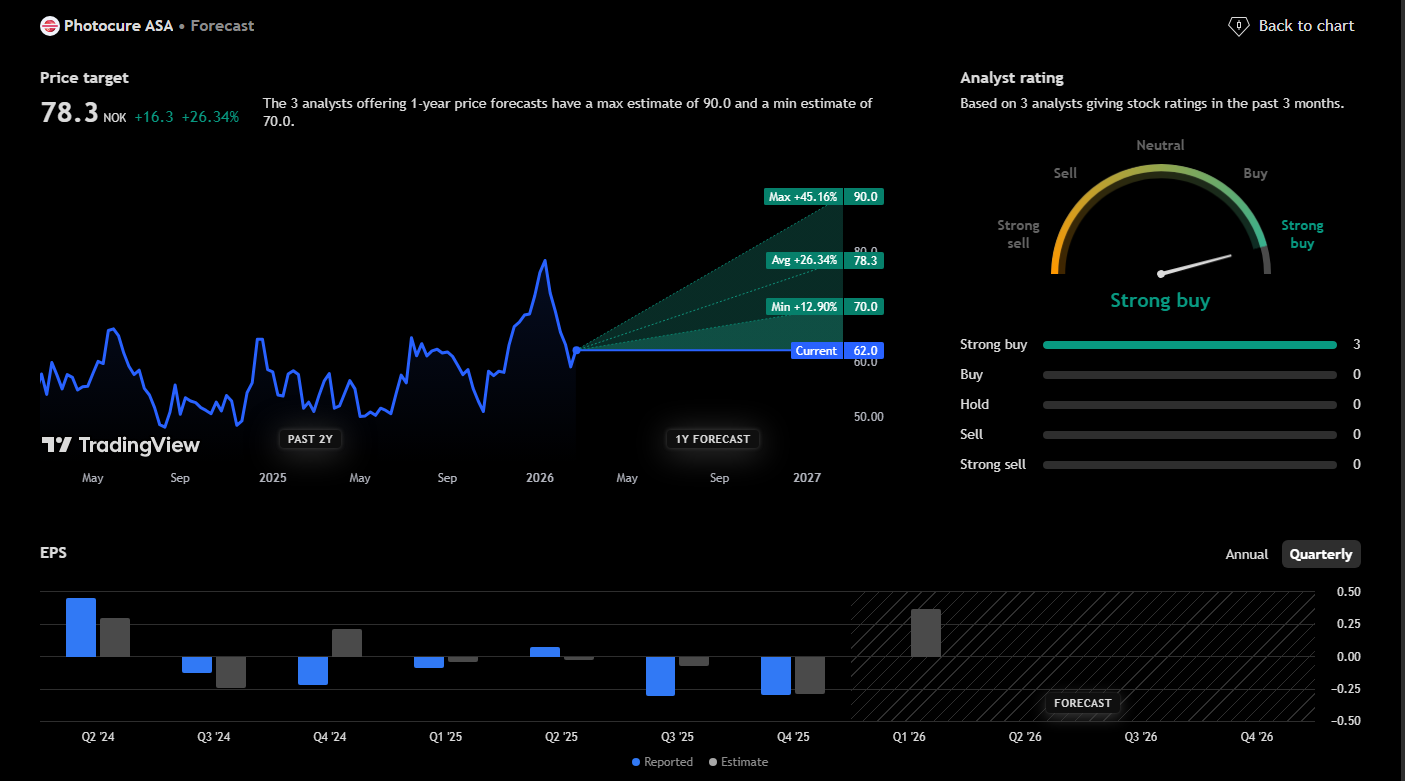Click the analyst rating gauge needle
Viewport: 1405px width, 781px height.
1195,265
